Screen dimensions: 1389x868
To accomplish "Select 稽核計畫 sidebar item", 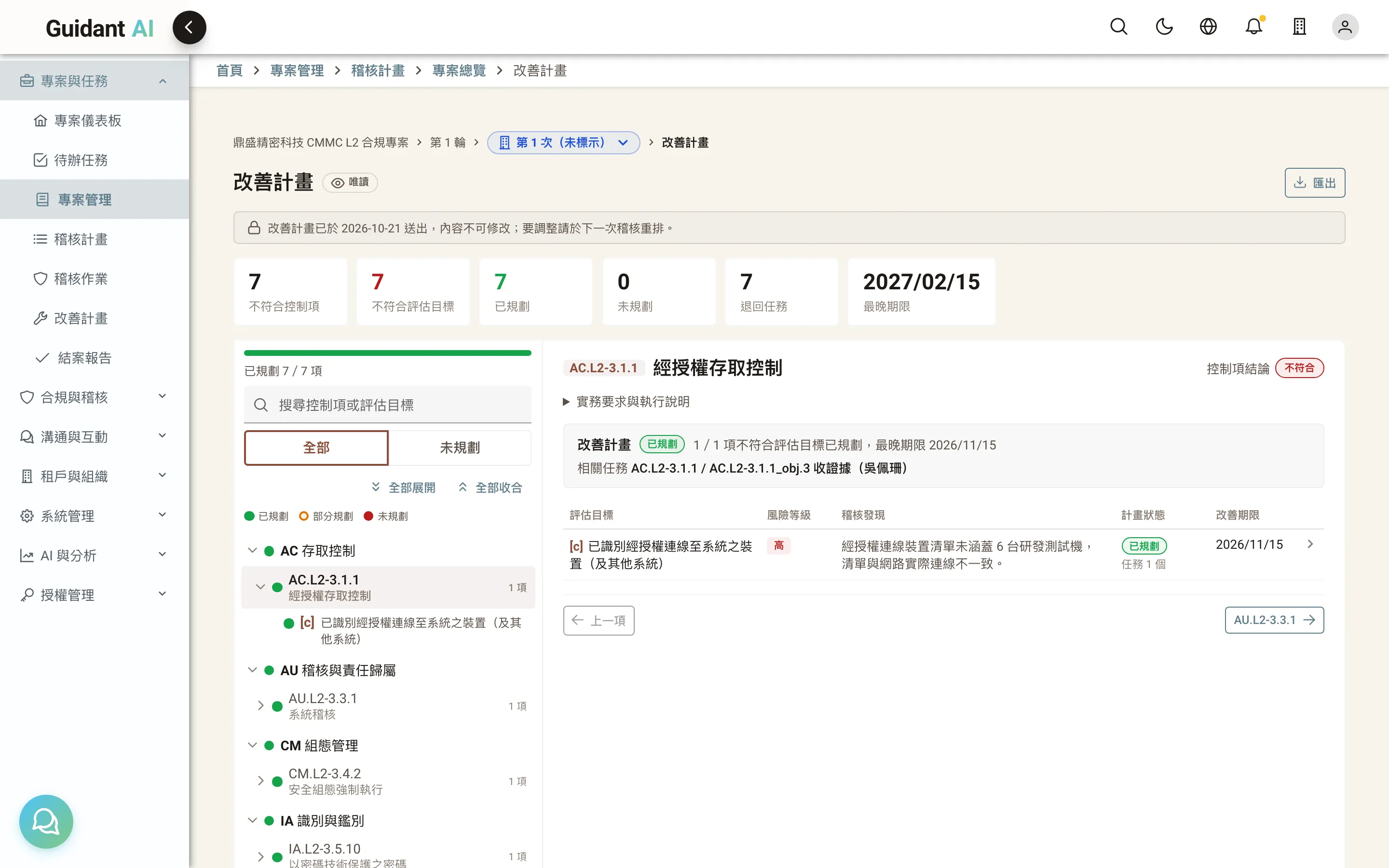I will click(x=94, y=239).
